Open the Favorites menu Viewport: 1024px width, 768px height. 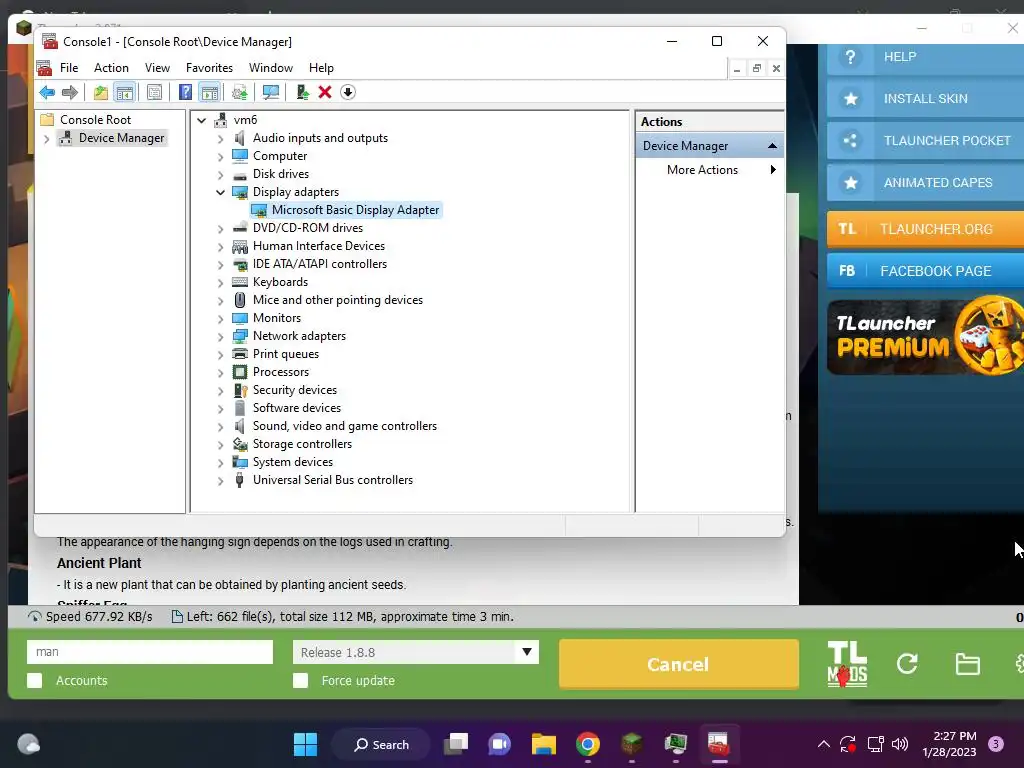(x=209, y=68)
